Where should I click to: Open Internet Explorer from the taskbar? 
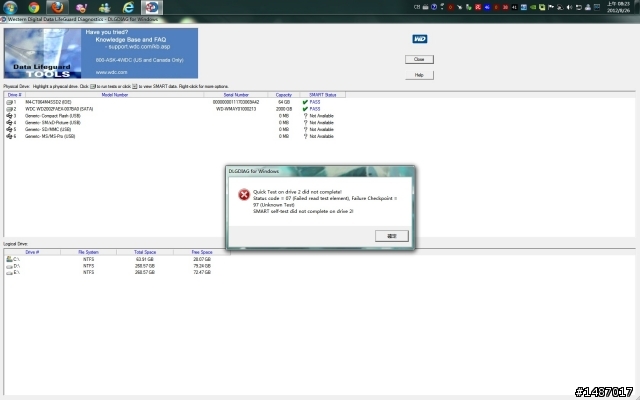coord(128,7)
